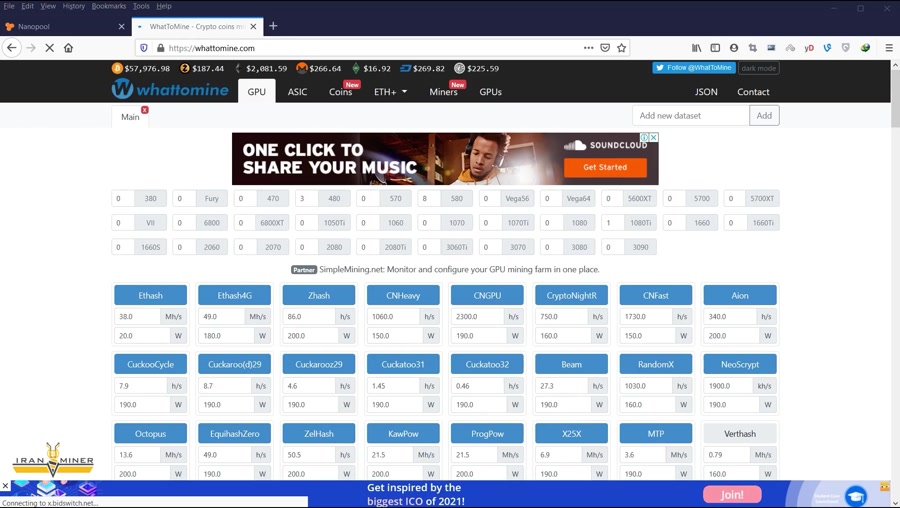Close the bottom ICO banner ad
This screenshot has width=900, height=508.
click(x=5, y=486)
